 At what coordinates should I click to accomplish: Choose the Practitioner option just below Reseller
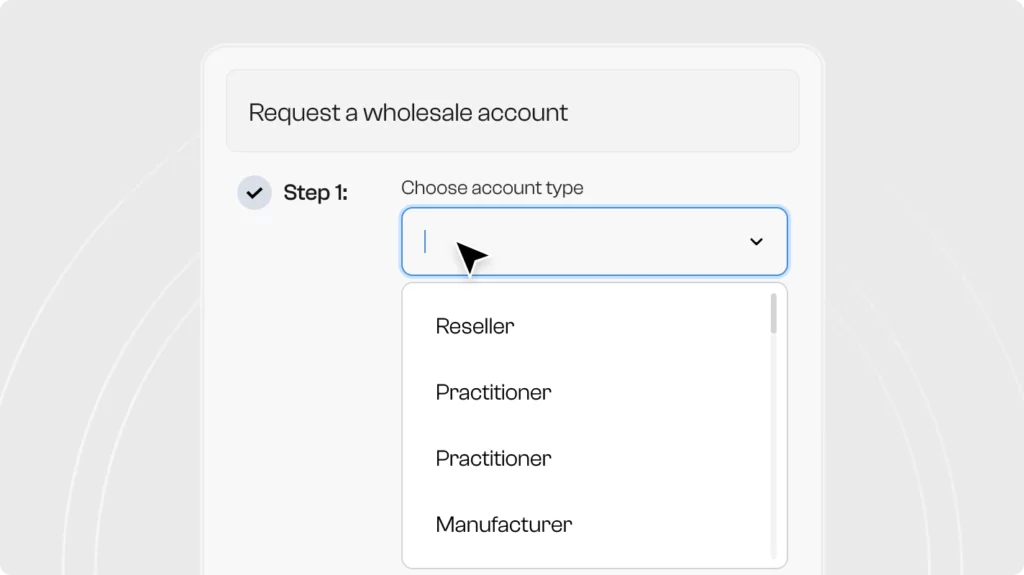coord(586,392)
